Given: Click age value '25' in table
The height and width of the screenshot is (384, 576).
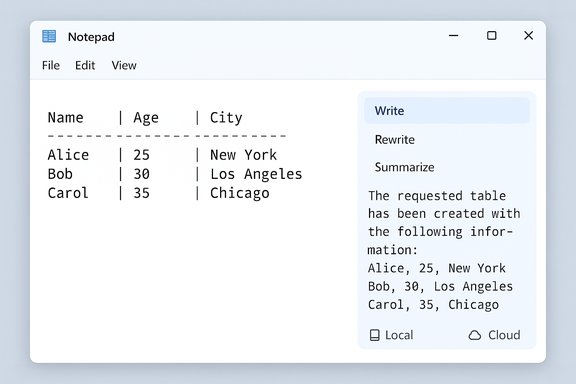Looking at the screenshot, I should click(141, 155).
